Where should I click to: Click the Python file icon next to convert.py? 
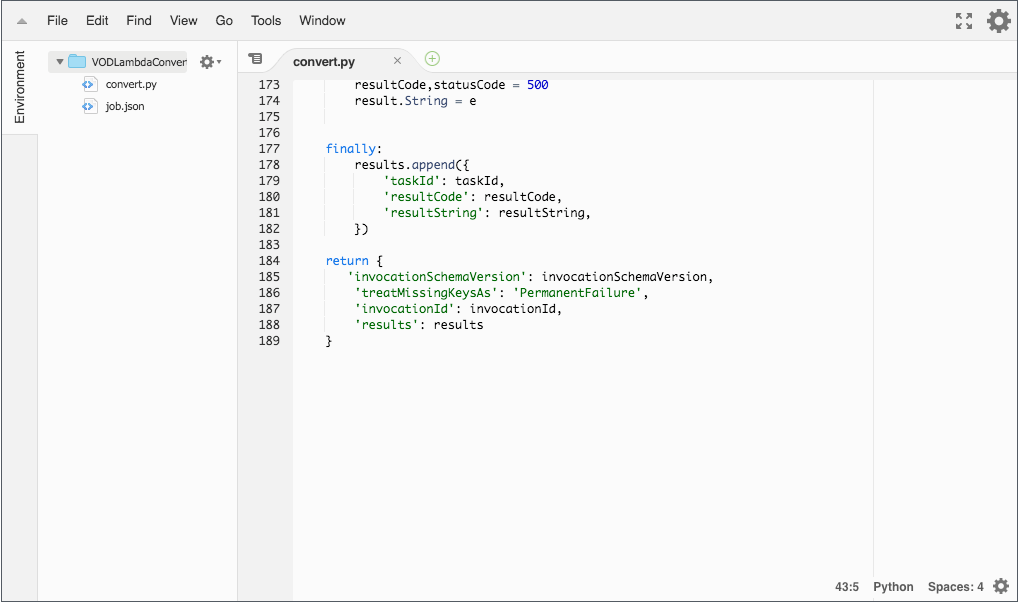coord(91,84)
